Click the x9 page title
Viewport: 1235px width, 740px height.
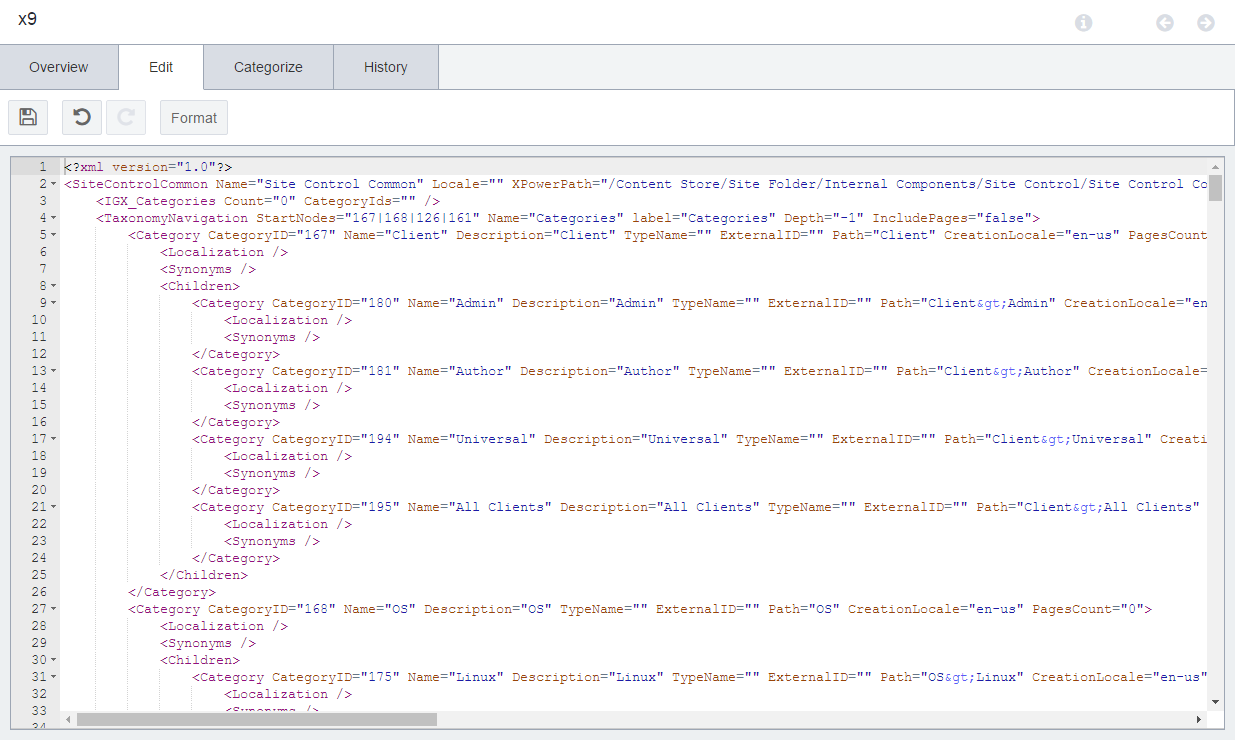(x=28, y=19)
